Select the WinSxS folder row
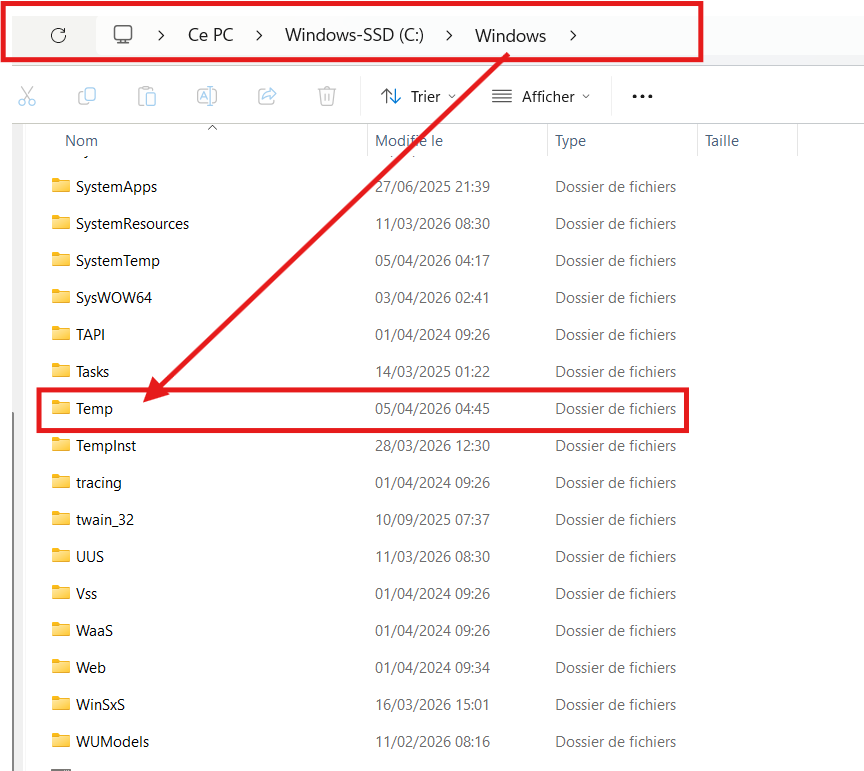 click(x=100, y=705)
